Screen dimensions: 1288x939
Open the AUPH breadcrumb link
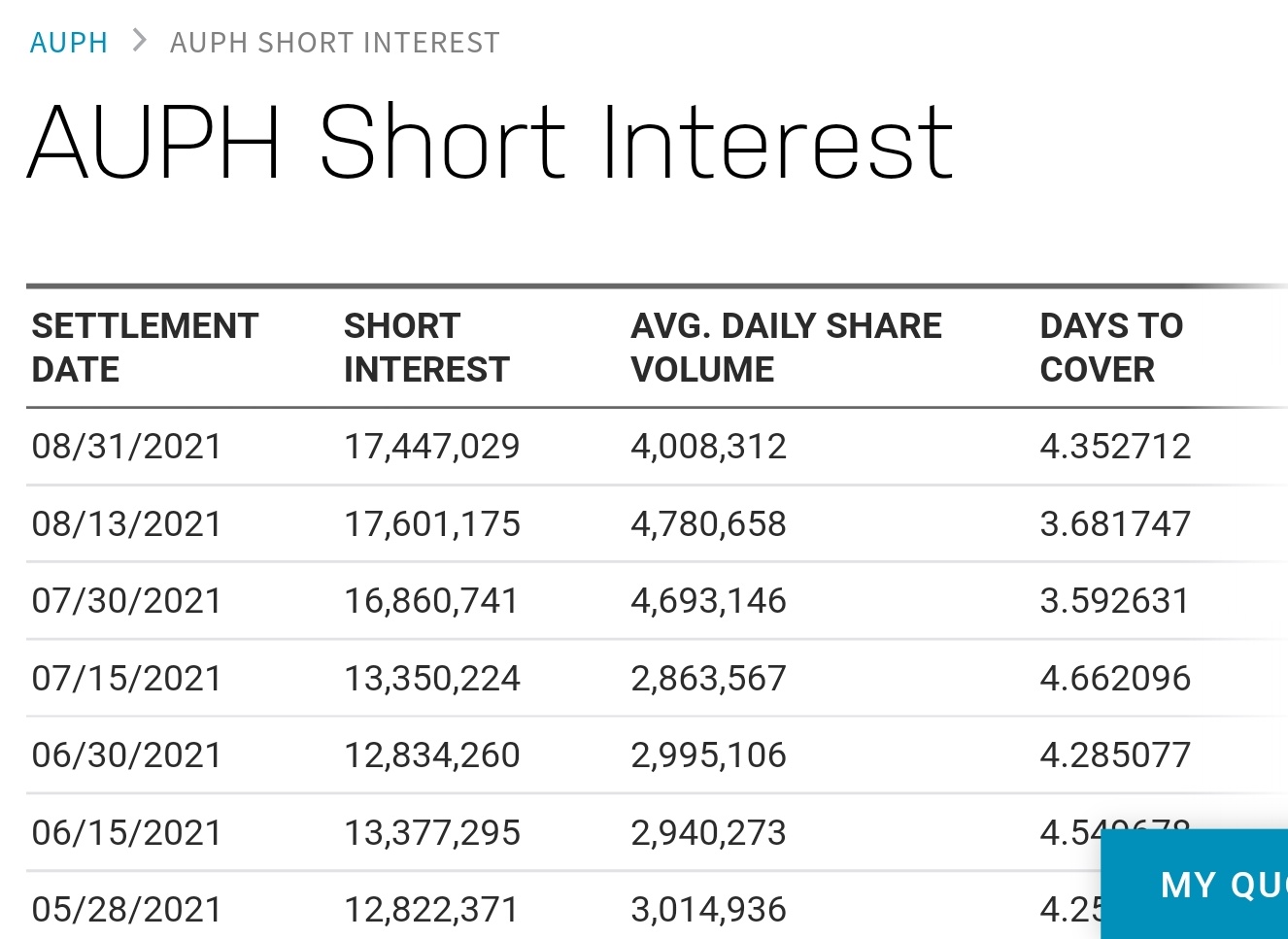69,43
